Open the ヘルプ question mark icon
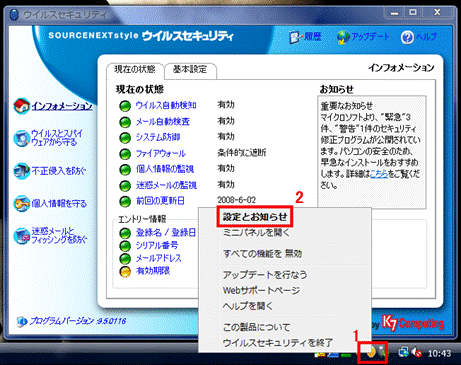 tap(407, 37)
